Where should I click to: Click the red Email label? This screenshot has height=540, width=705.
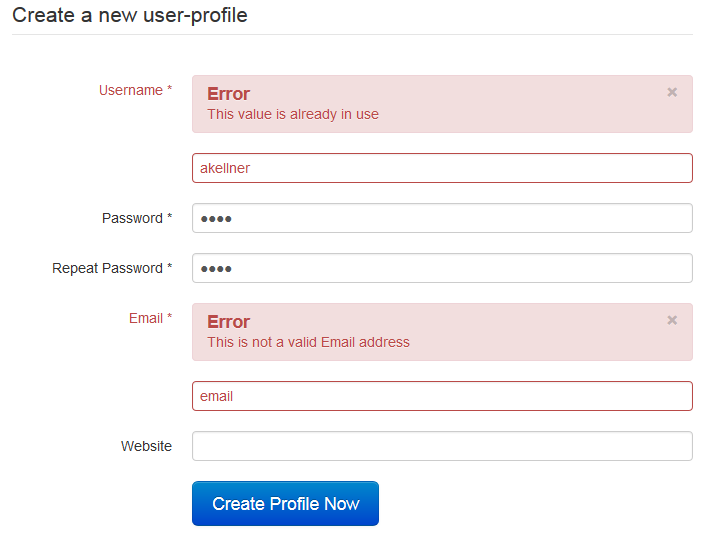pyautogui.click(x=145, y=318)
